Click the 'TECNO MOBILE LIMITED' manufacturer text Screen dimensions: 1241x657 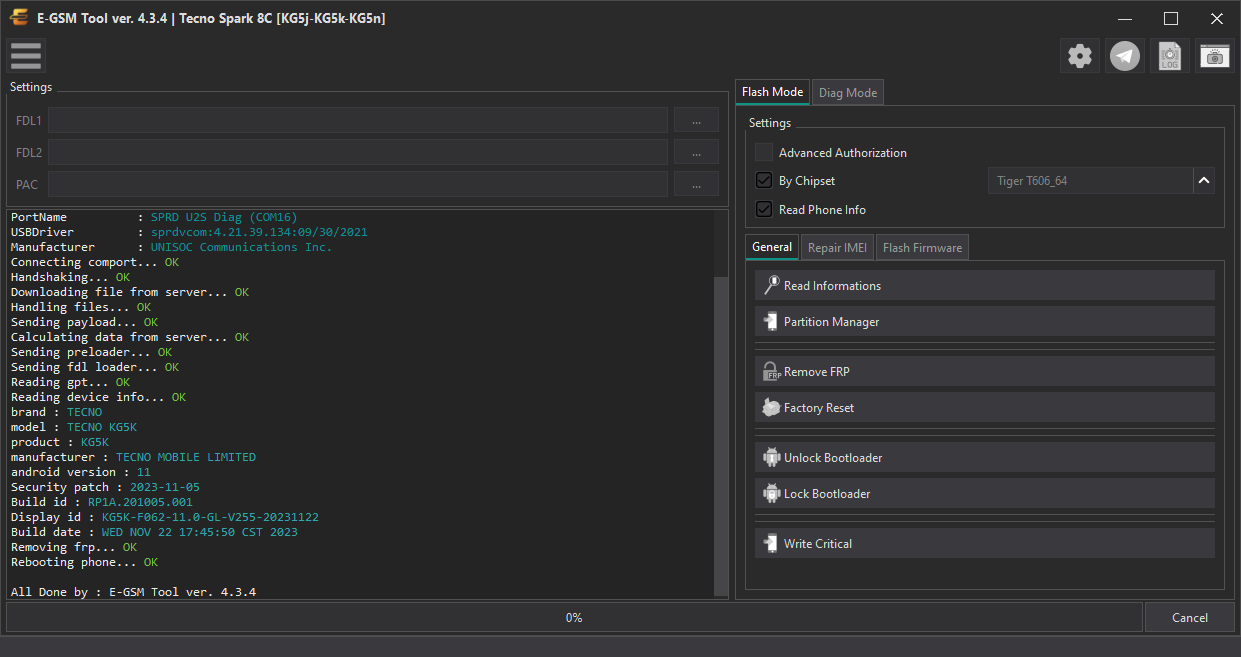point(186,457)
